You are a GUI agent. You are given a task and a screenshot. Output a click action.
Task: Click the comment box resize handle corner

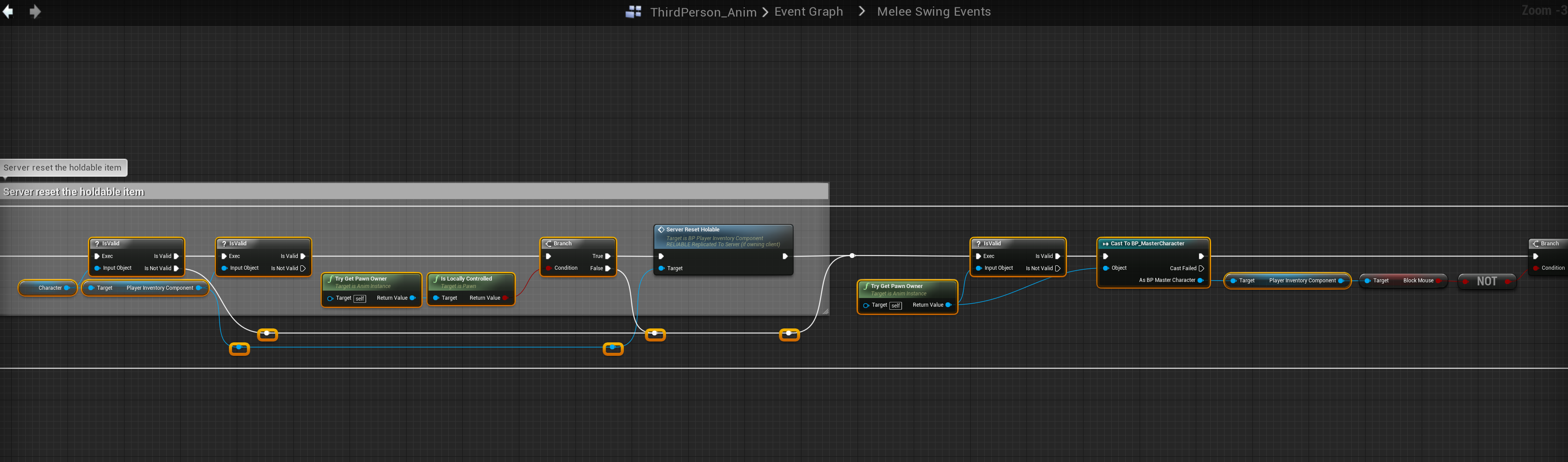click(x=825, y=311)
